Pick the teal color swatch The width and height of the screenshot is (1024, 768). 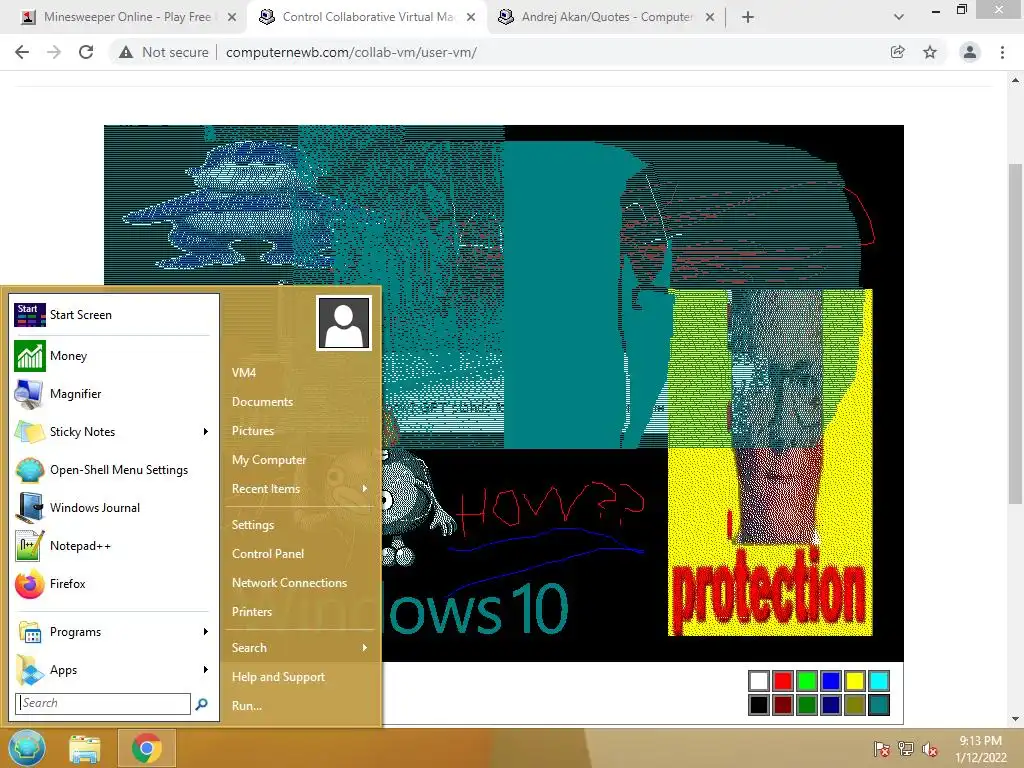879,705
